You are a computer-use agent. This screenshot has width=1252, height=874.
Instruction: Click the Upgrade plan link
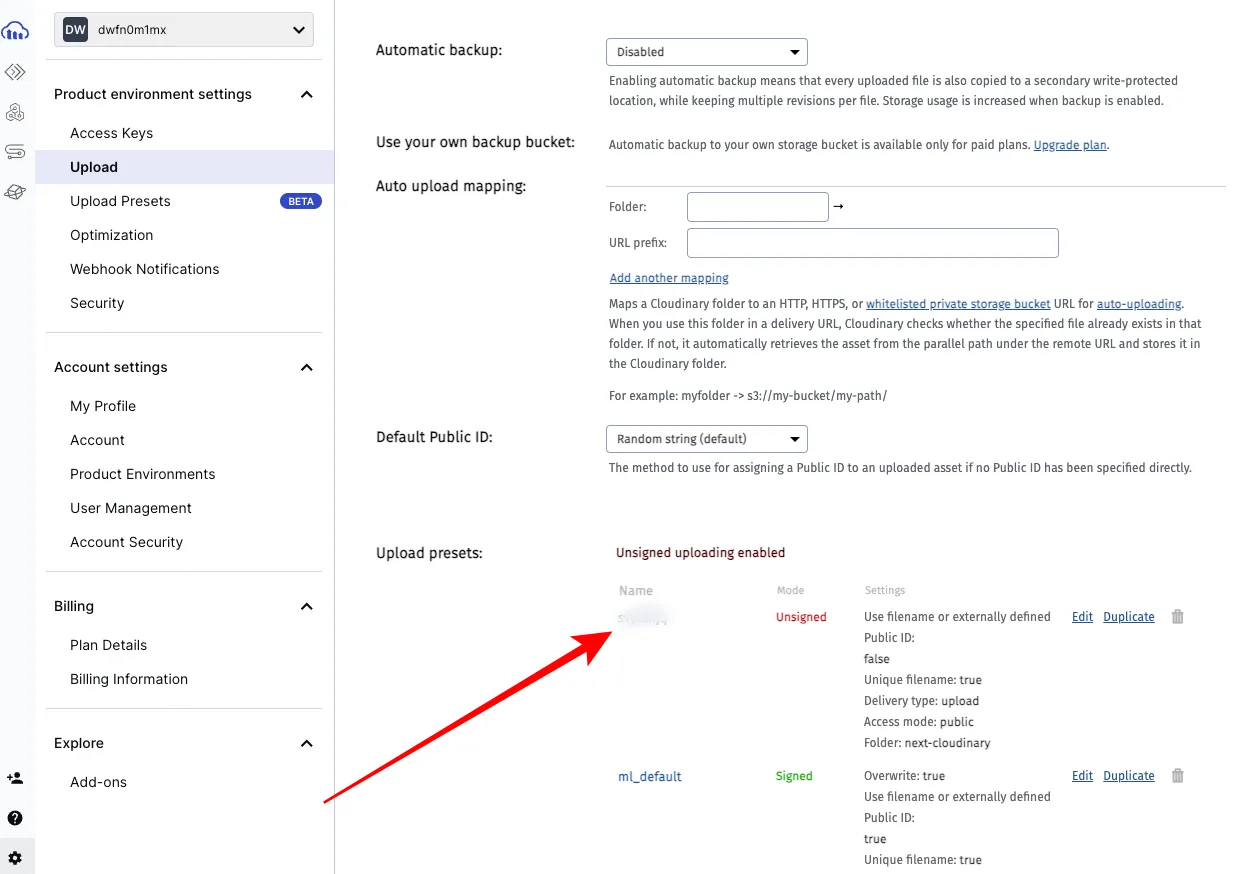tap(1070, 145)
